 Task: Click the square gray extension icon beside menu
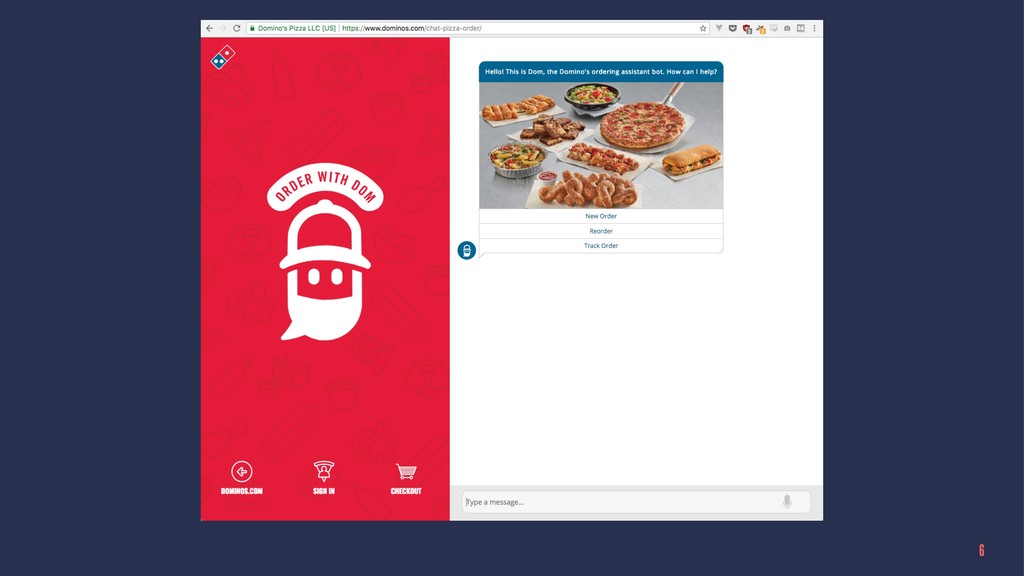[801, 28]
